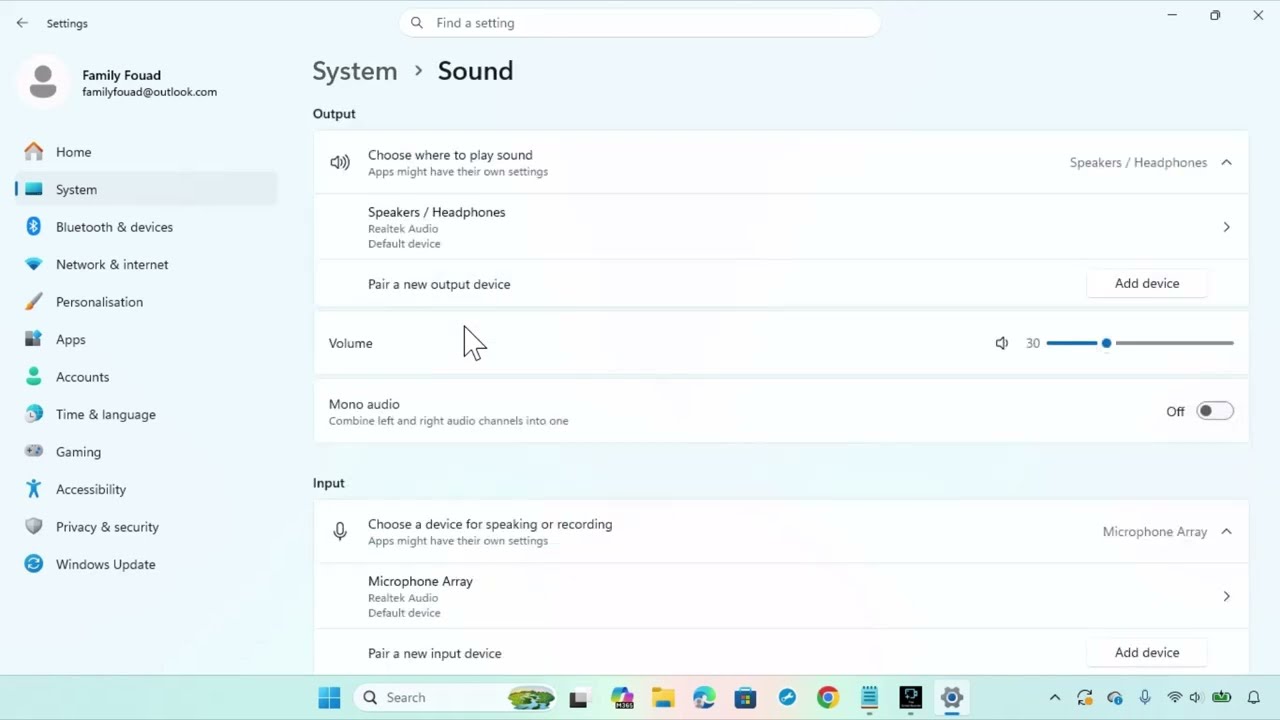
Task: Go to Home in the sidebar
Action: [x=147, y=152]
